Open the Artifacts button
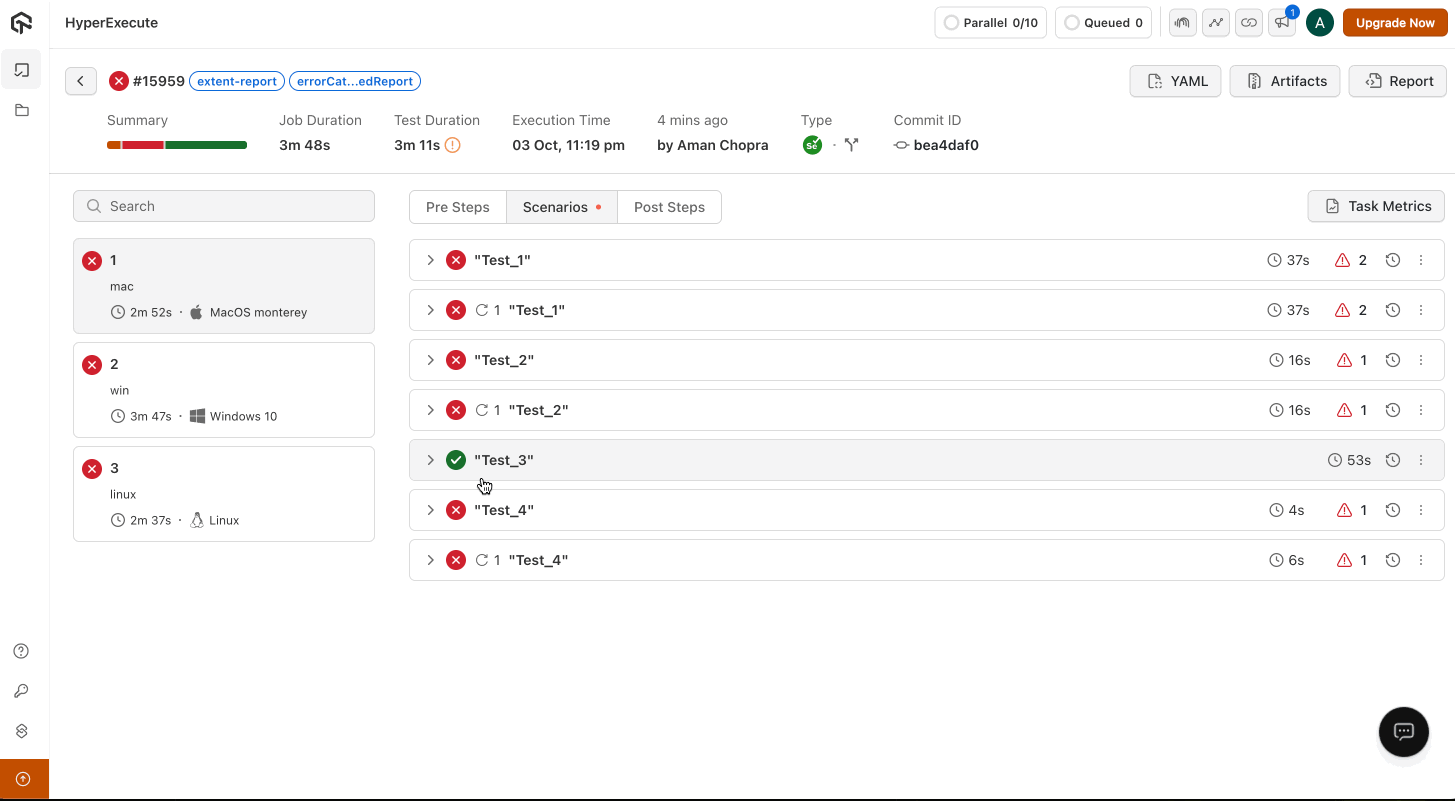The image size is (1455, 801). point(1285,81)
